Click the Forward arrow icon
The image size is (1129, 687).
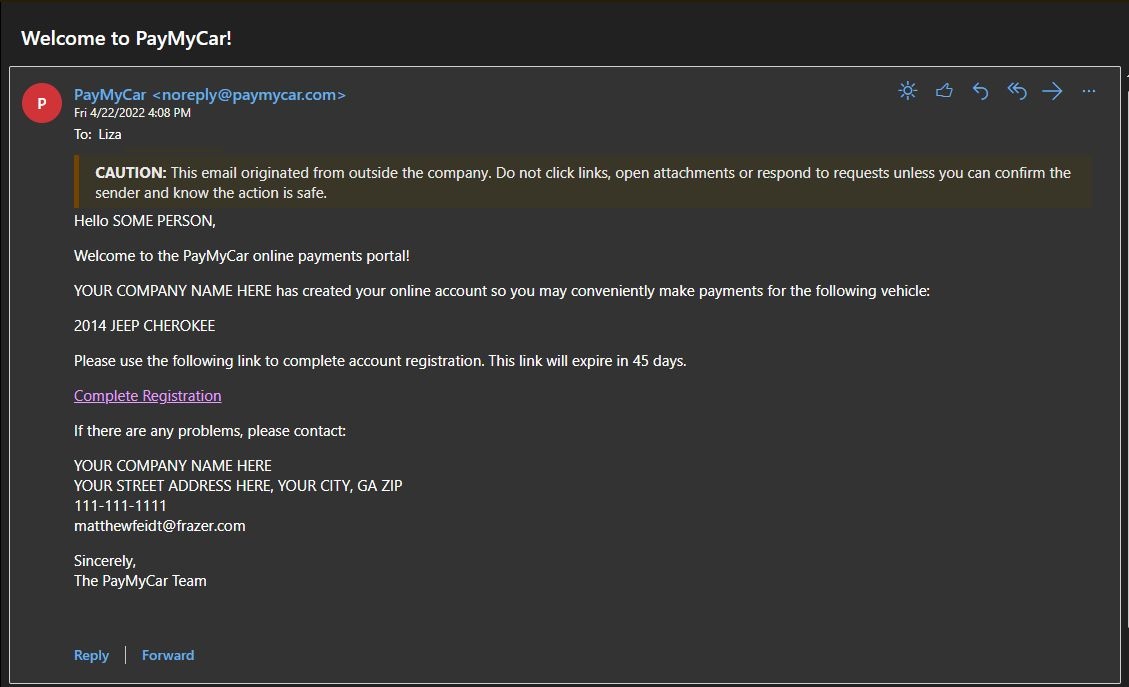[1052, 91]
